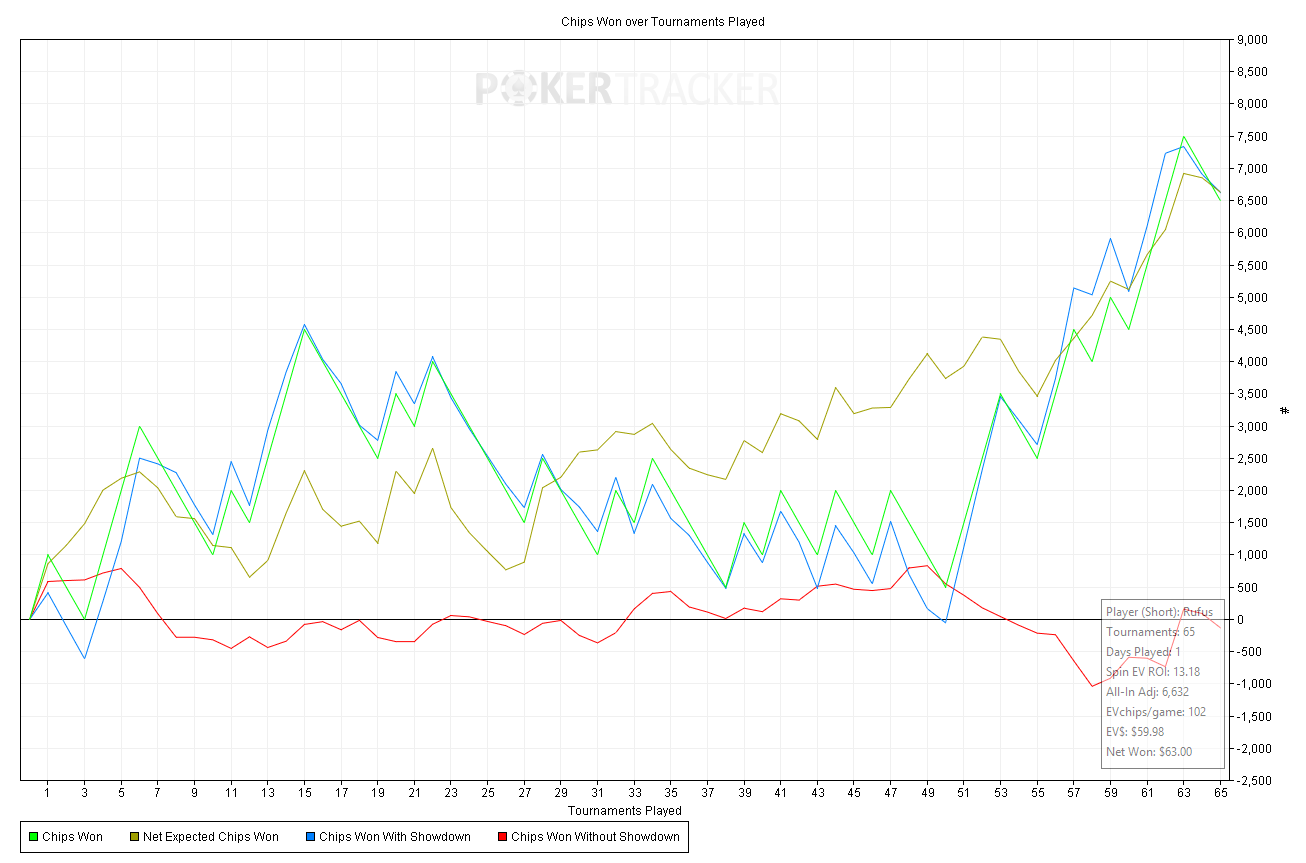The width and height of the screenshot is (1306, 863).
Task: Click the x-axis tick label 39
Action: coord(744,794)
